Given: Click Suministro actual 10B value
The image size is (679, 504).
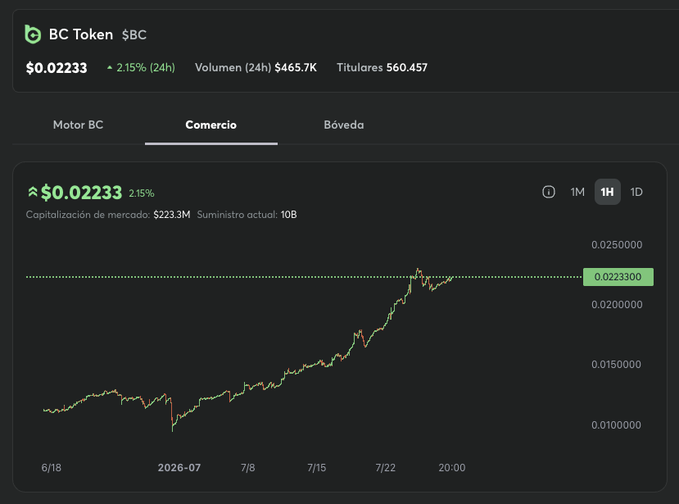Looking at the screenshot, I should [x=288, y=214].
